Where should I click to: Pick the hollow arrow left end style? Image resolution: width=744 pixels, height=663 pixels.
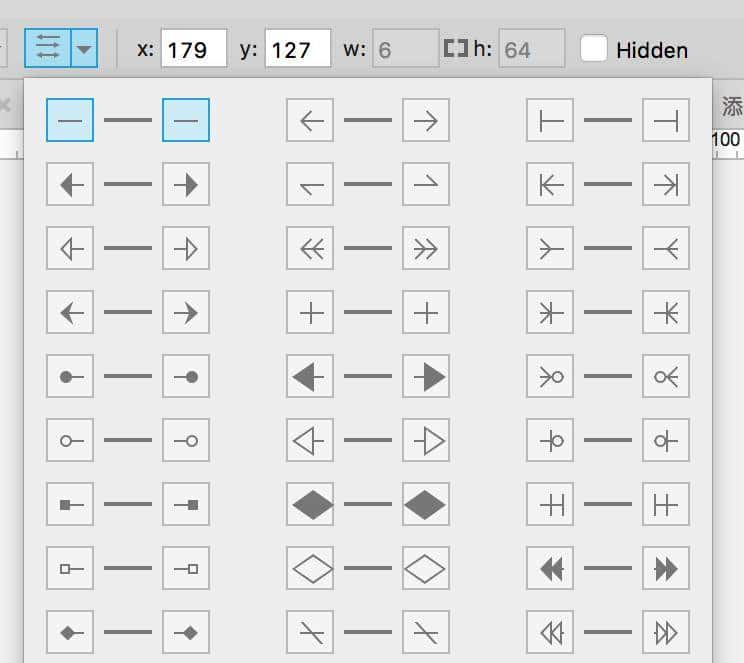click(x=70, y=248)
